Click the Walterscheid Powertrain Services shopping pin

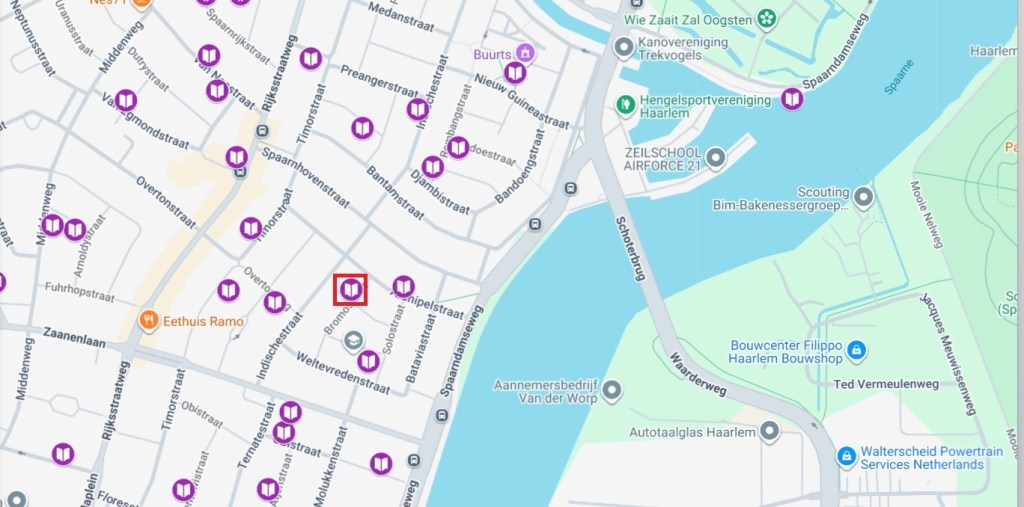point(846,457)
